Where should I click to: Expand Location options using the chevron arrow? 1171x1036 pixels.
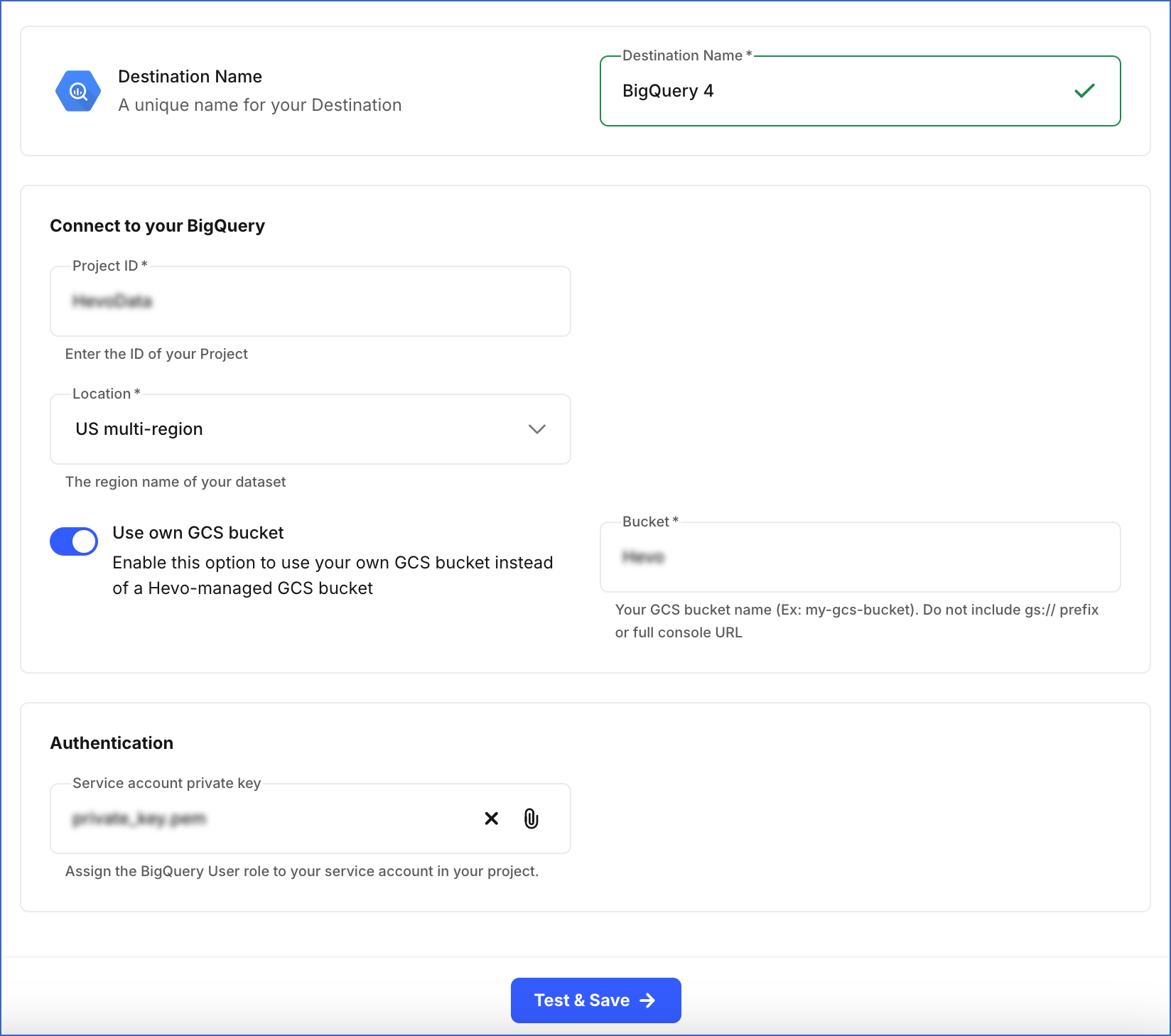[537, 429]
